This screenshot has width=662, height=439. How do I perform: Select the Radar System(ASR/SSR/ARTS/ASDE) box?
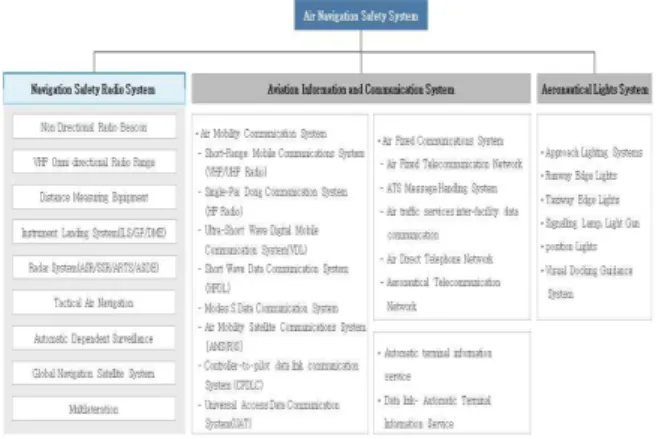click(94, 267)
